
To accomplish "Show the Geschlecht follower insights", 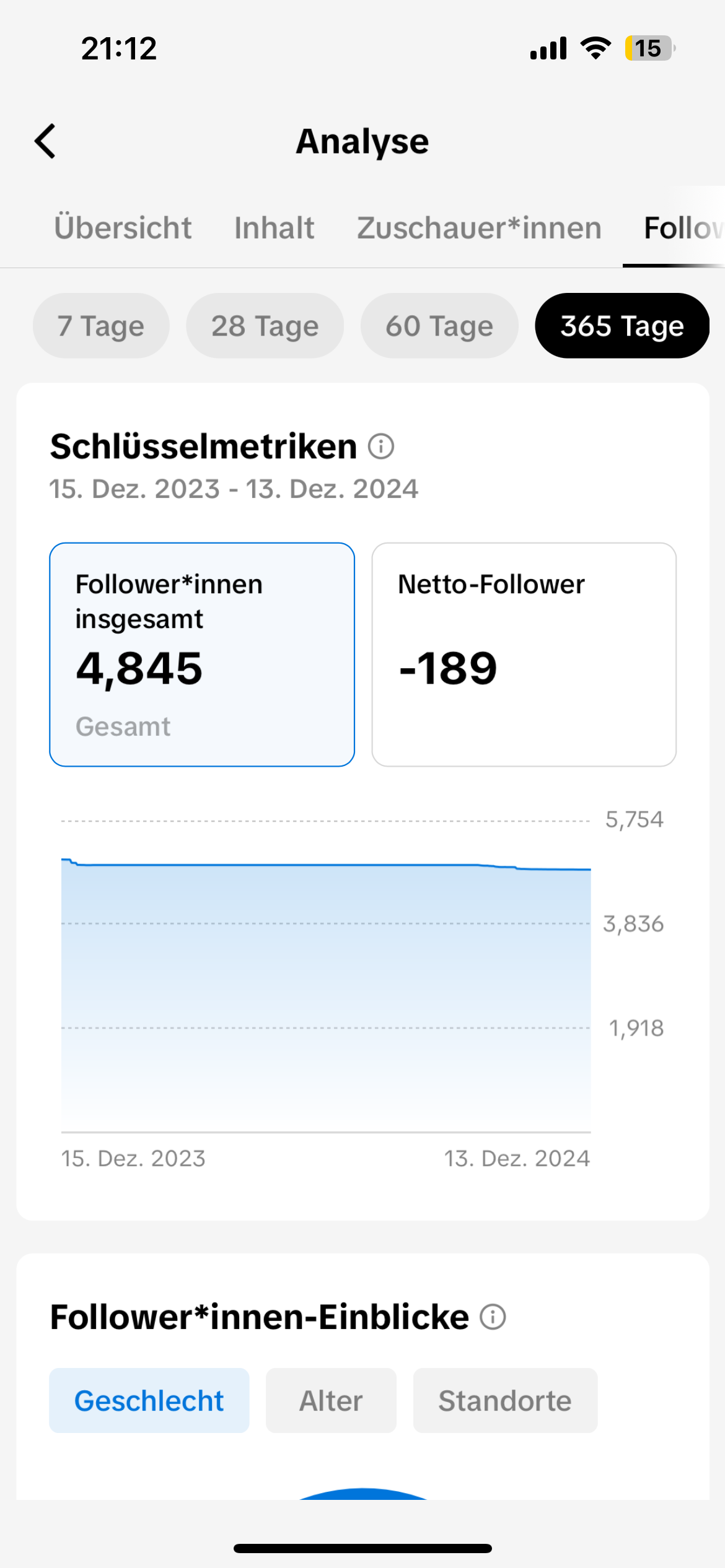I will click(x=149, y=1400).
